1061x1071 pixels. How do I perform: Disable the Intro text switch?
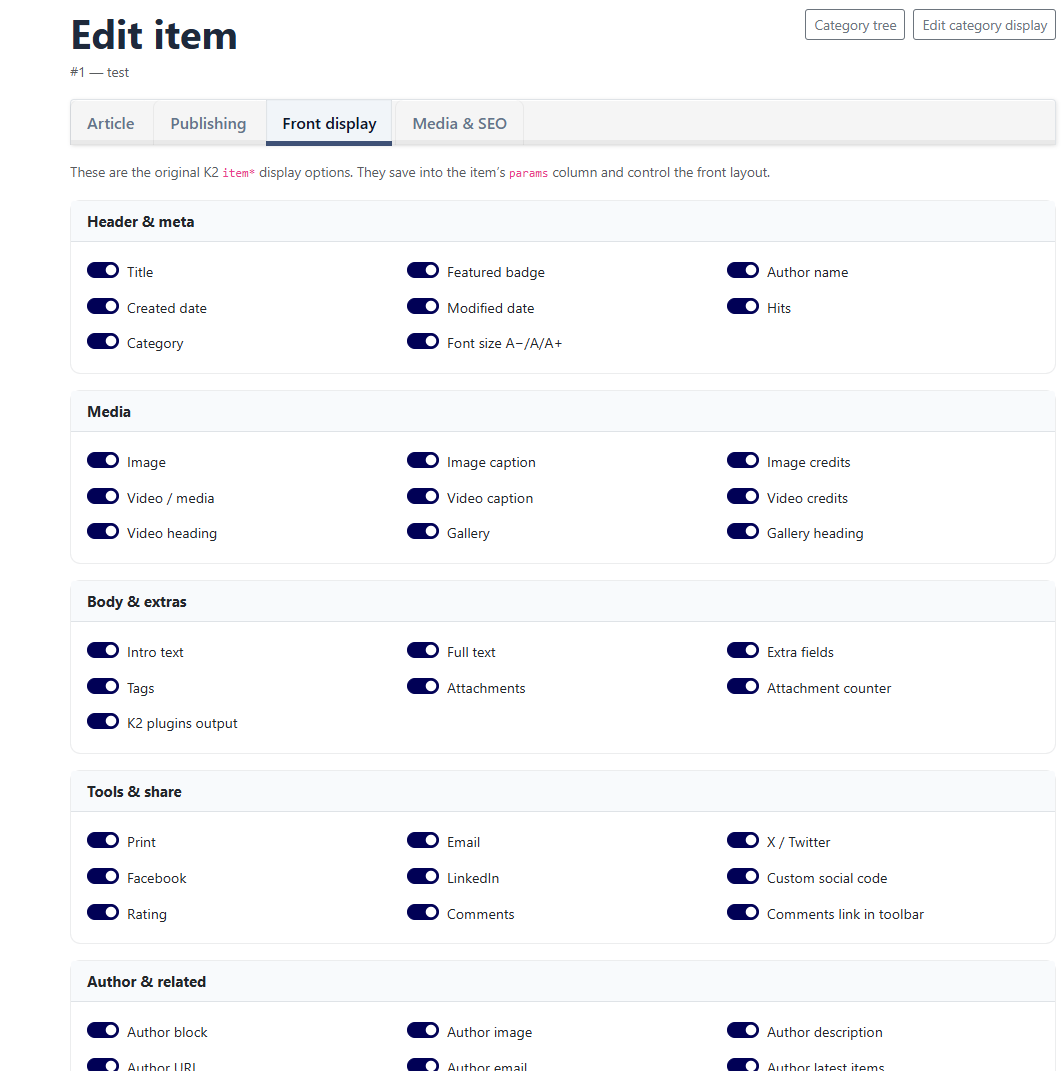pyautogui.click(x=103, y=650)
